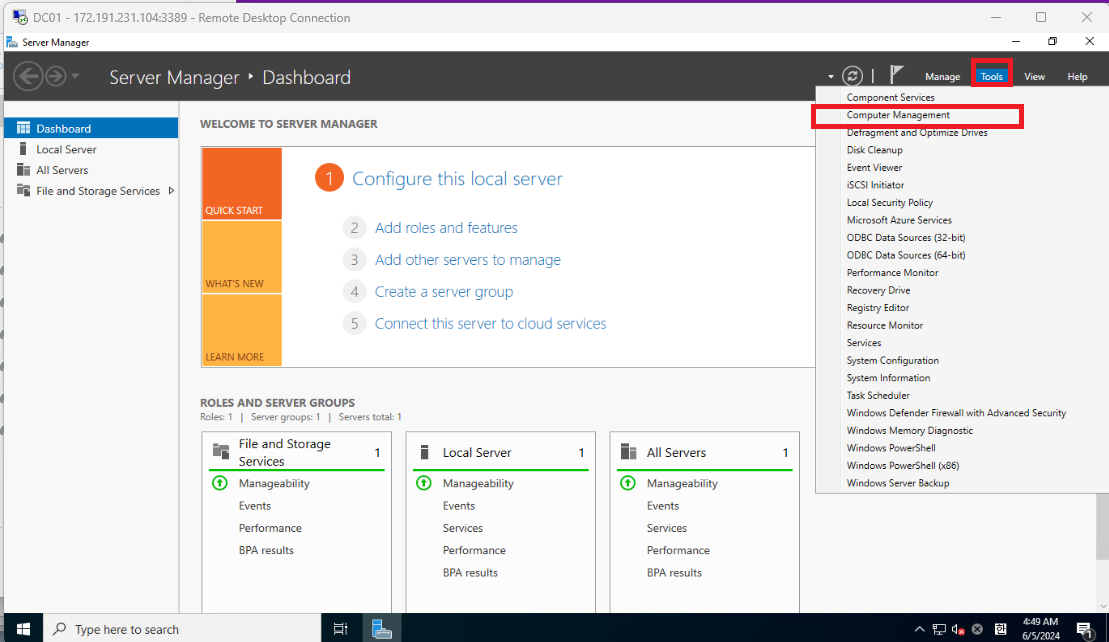Image resolution: width=1109 pixels, height=642 pixels.
Task: Choose Microsoft Azure Services
Action: 899,220
